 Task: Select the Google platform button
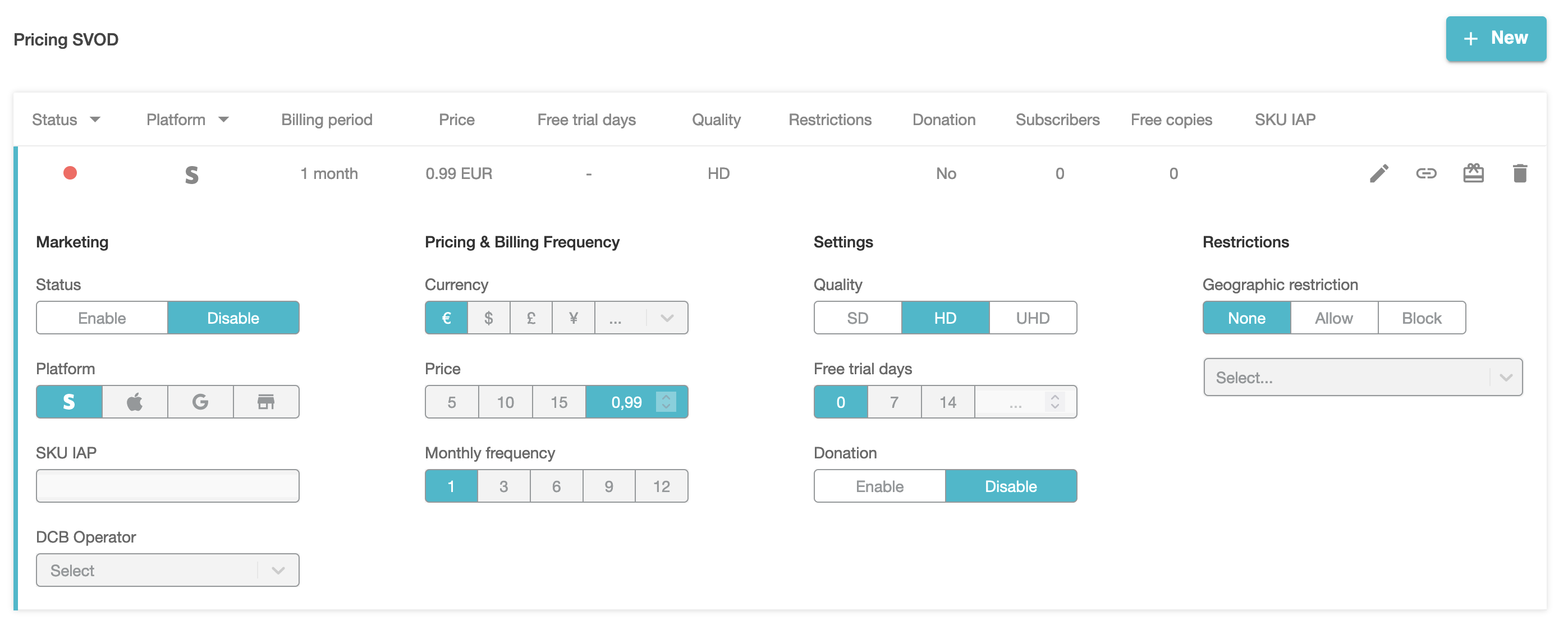tap(201, 402)
